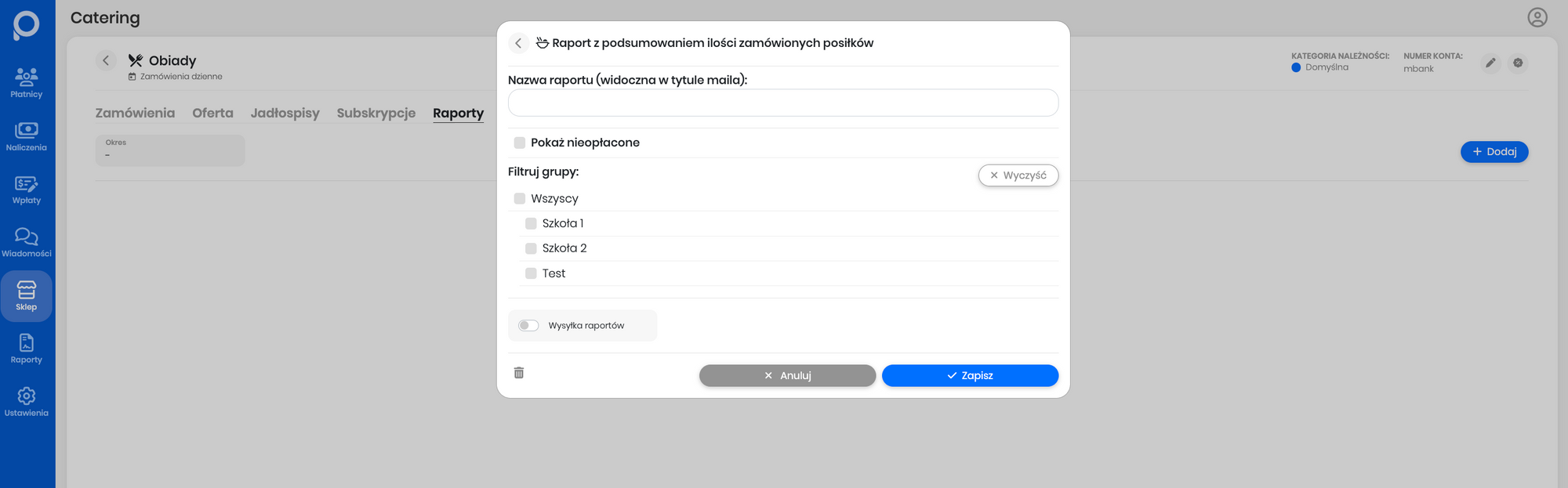
Task: Click the trash delete icon in dialog
Action: click(x=519, y=373)
